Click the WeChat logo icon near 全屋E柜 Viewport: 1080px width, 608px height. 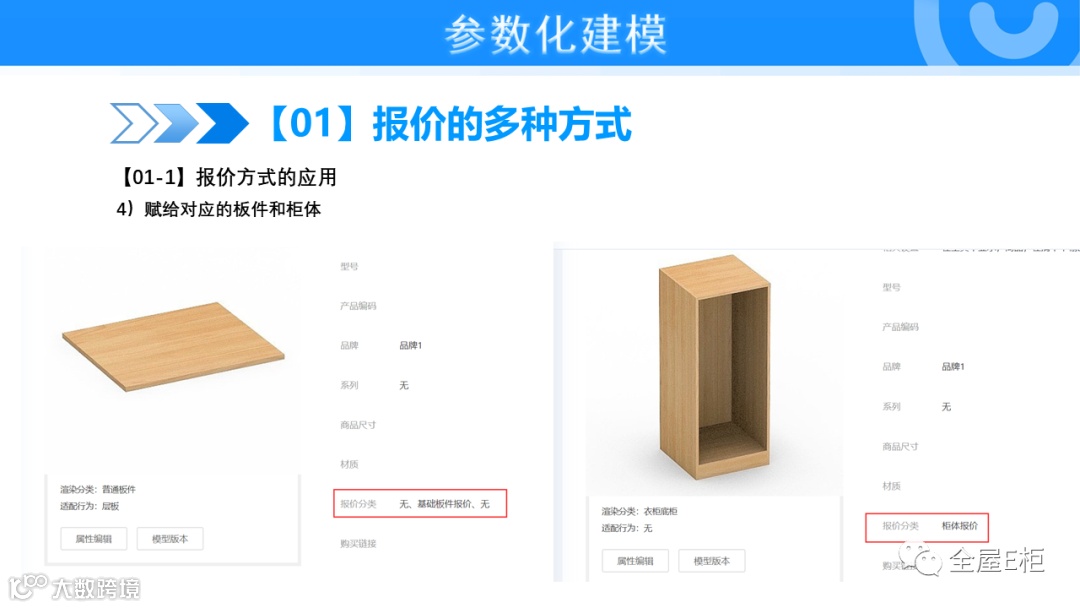pyautogui.click(x=920, y=558)
